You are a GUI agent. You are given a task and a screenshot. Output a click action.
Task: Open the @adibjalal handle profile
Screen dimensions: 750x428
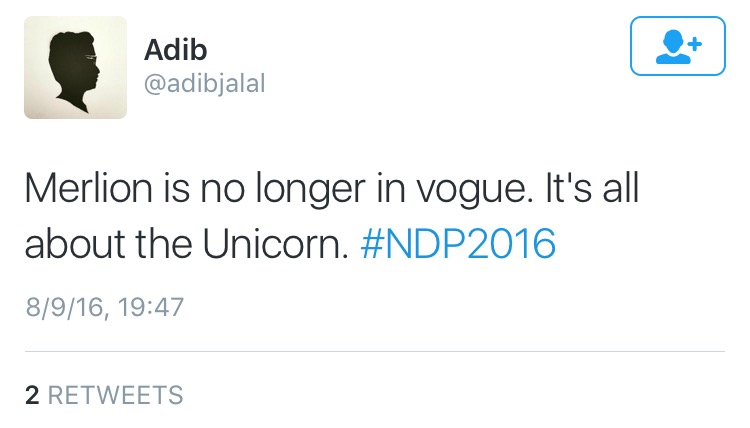pyautogui.click(x=204, y=85)
